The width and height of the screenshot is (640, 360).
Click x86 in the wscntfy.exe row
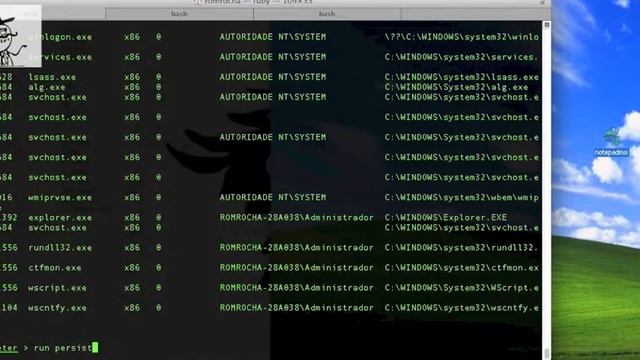132,308
